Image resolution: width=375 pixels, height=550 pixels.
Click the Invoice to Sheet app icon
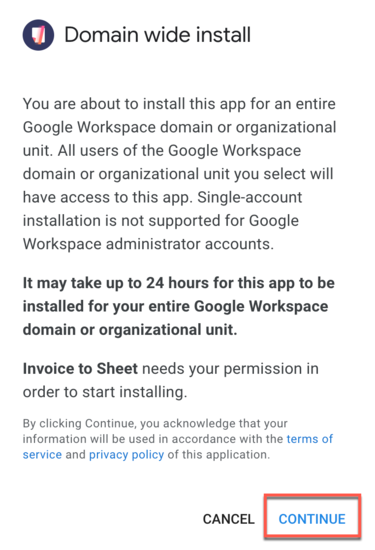point(38,35)
